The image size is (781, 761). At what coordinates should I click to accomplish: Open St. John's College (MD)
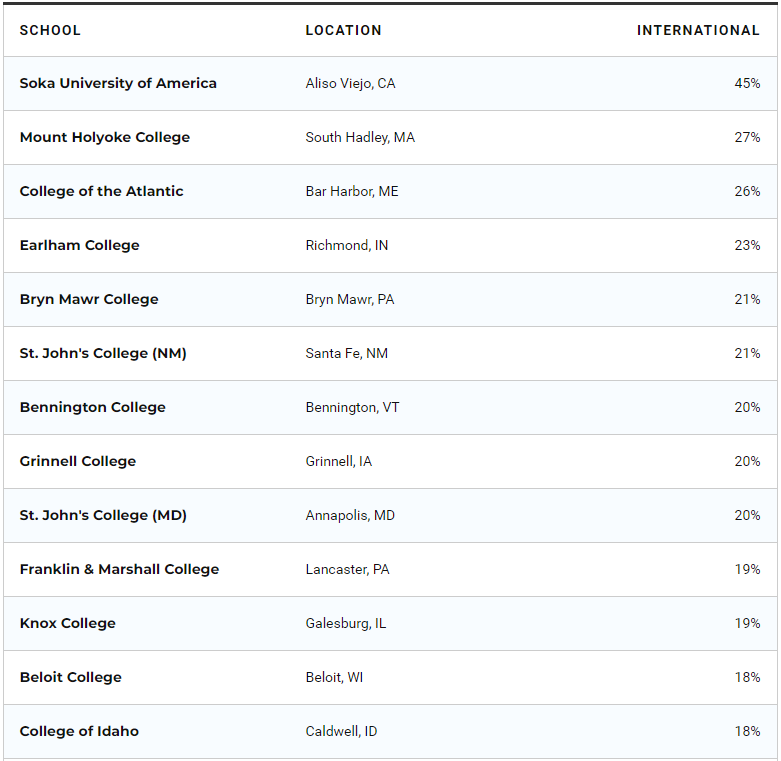(x=103, y=515)
